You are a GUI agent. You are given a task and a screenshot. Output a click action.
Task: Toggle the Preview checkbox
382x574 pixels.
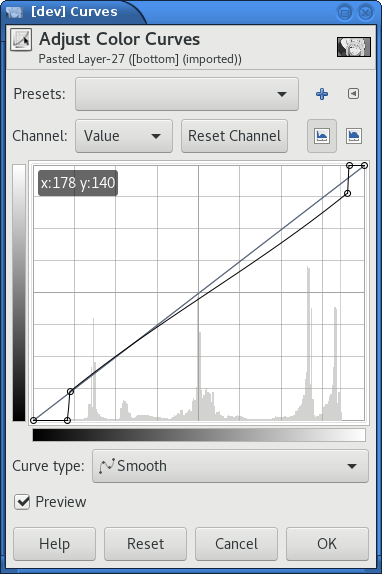(22, 502)
